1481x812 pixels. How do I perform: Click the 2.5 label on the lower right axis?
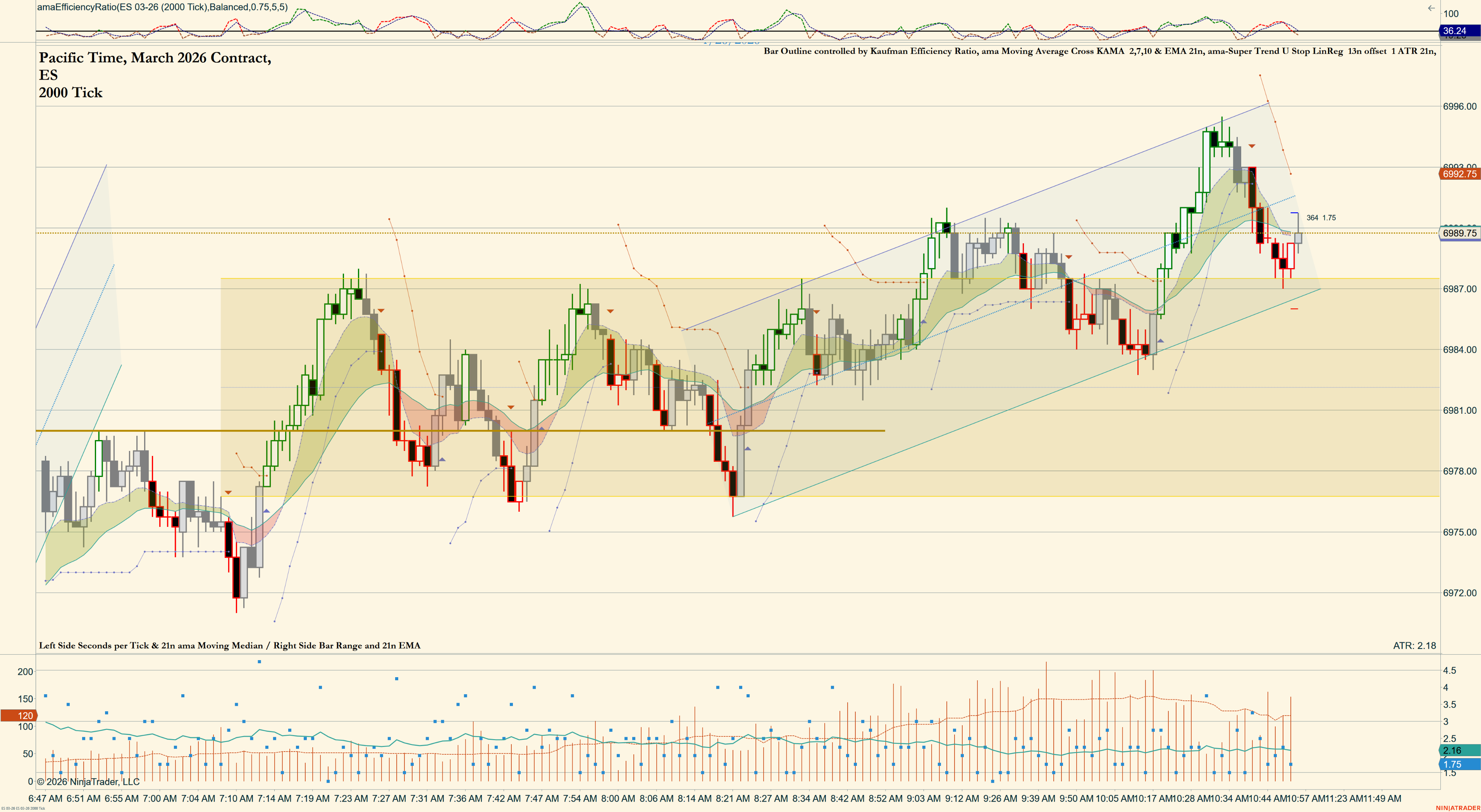coord(1449,738)
